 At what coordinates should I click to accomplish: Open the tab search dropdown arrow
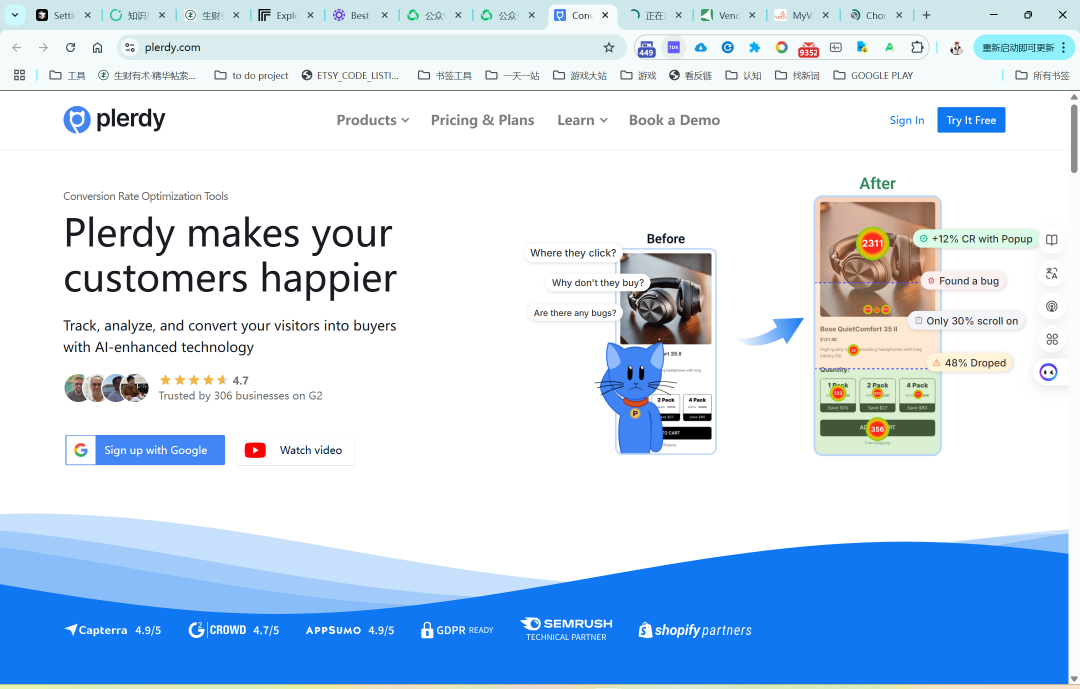(14, 14)
